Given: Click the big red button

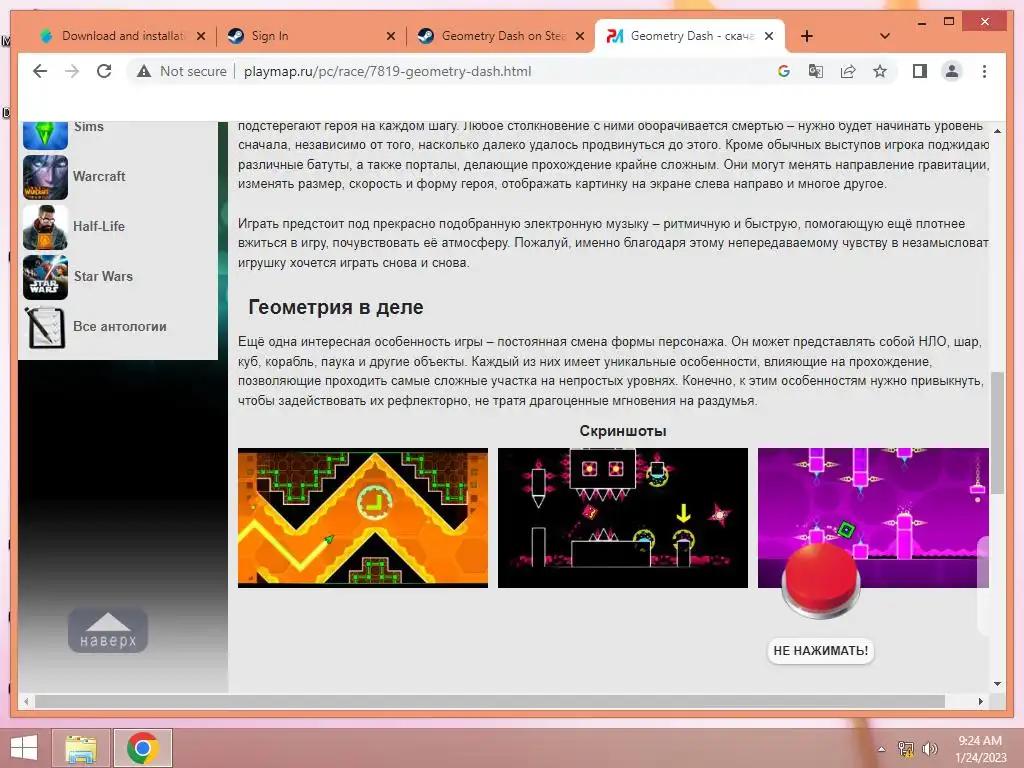Looking at the screenshot, I should click(x=821, y=580).
